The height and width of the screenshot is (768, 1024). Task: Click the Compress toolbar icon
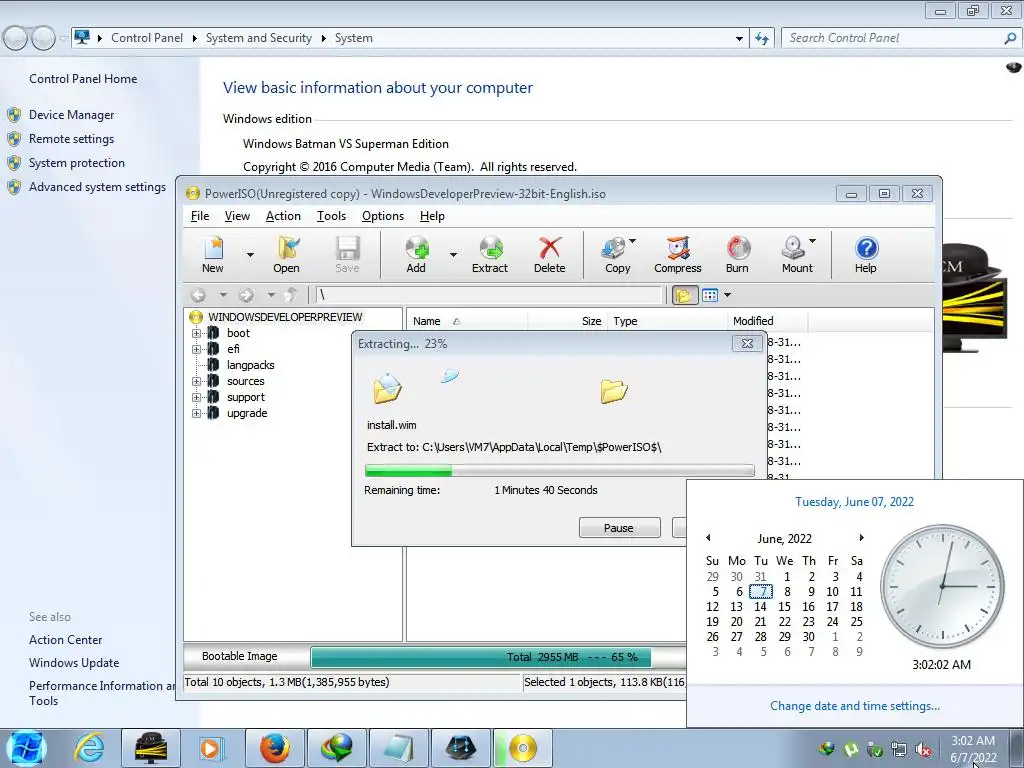[x=677, y=254]
